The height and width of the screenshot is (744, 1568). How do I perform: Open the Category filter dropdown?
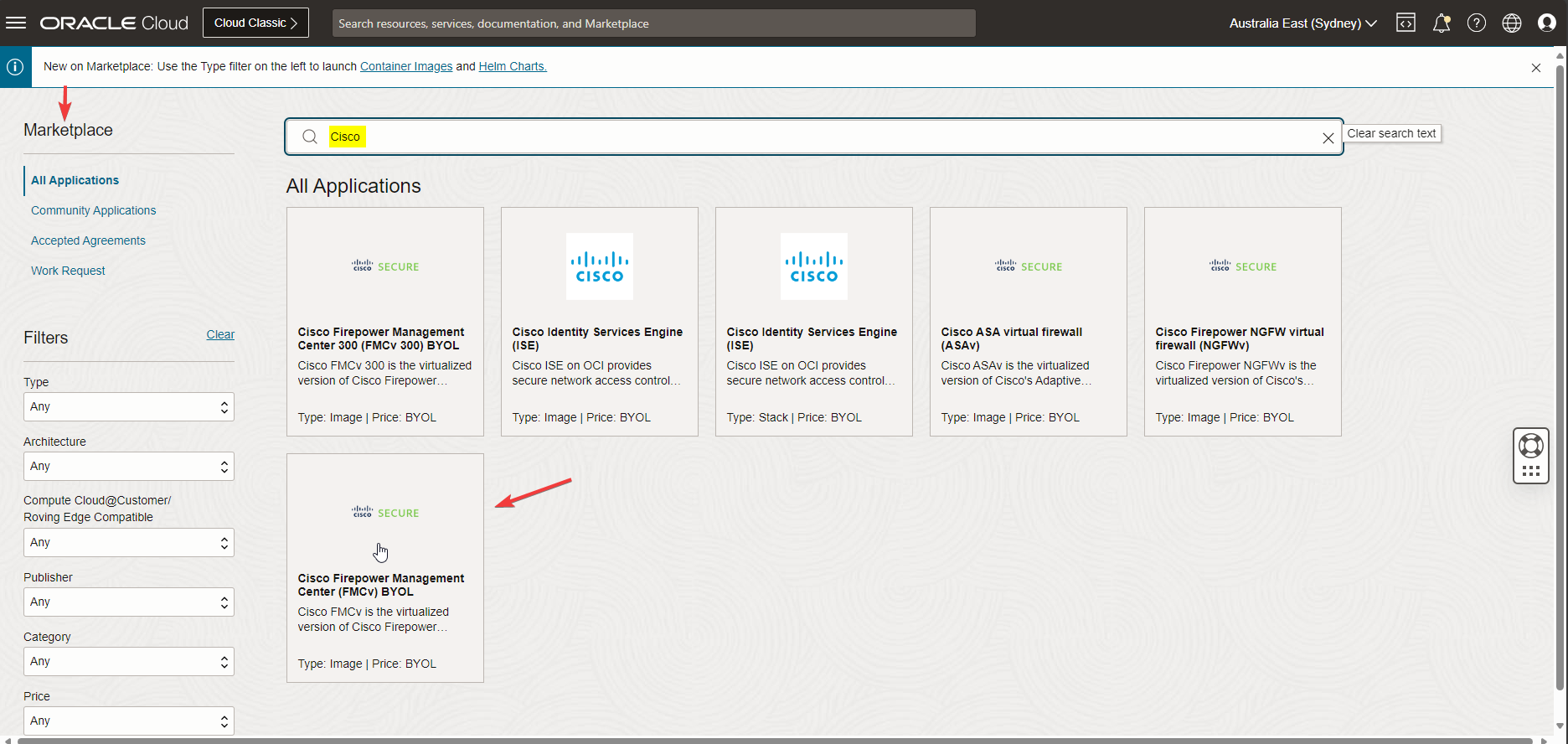pyautogui.click(x=128, y=662)
